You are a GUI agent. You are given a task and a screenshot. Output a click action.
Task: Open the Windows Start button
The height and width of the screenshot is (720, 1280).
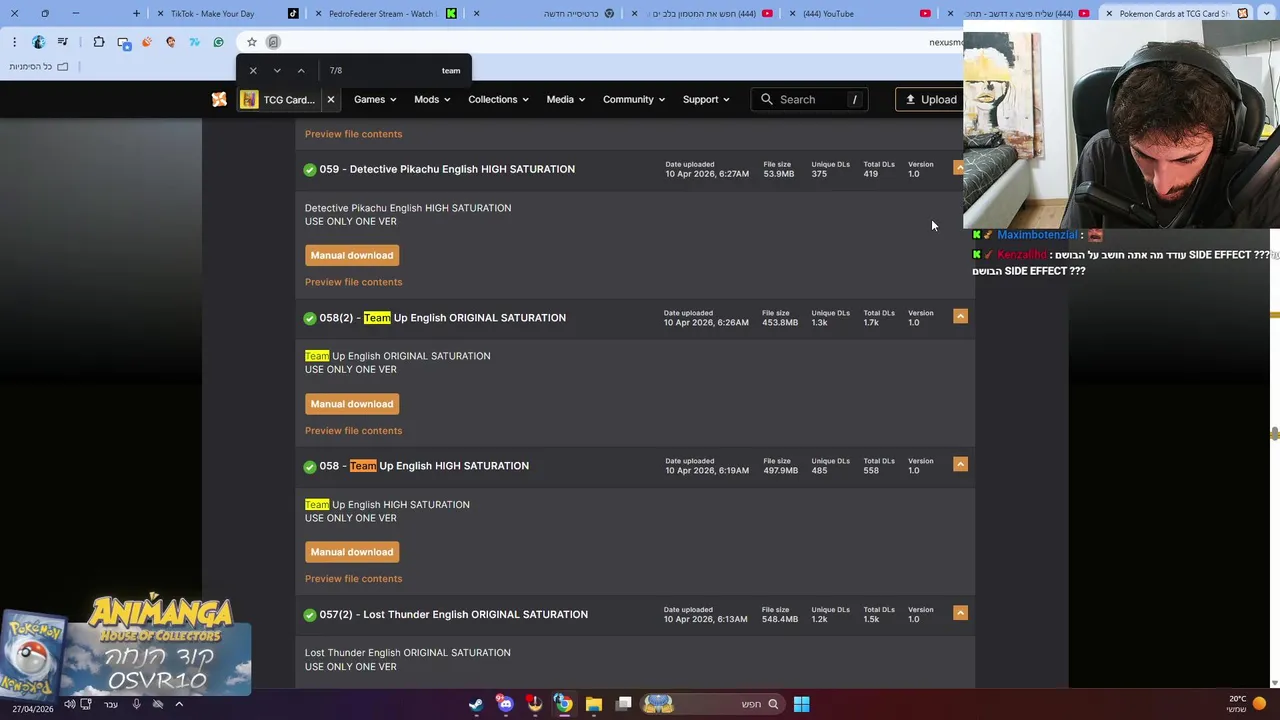(x=801, y=704)
